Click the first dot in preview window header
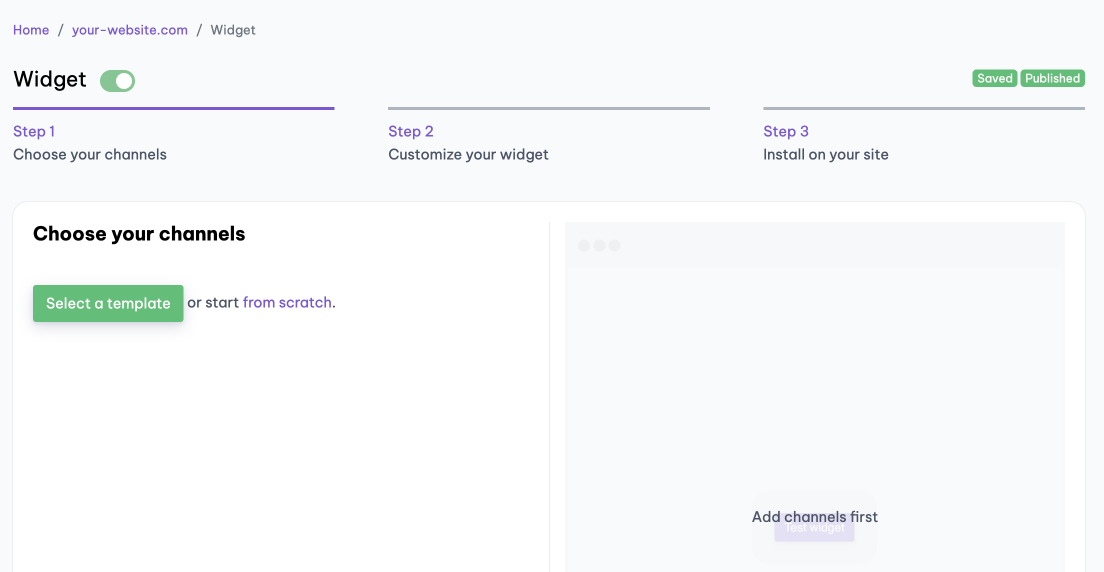The height and width of the screenshot is (572, 1104). 584,245
